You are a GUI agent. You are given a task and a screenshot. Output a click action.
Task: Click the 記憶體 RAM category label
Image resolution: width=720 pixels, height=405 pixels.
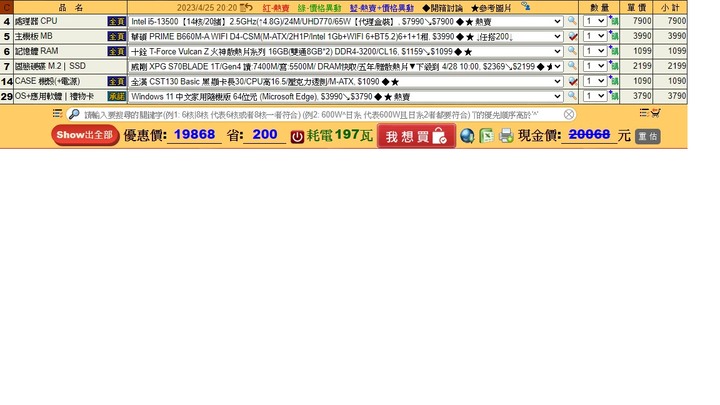pyautogui.click(x=37, y=51)
